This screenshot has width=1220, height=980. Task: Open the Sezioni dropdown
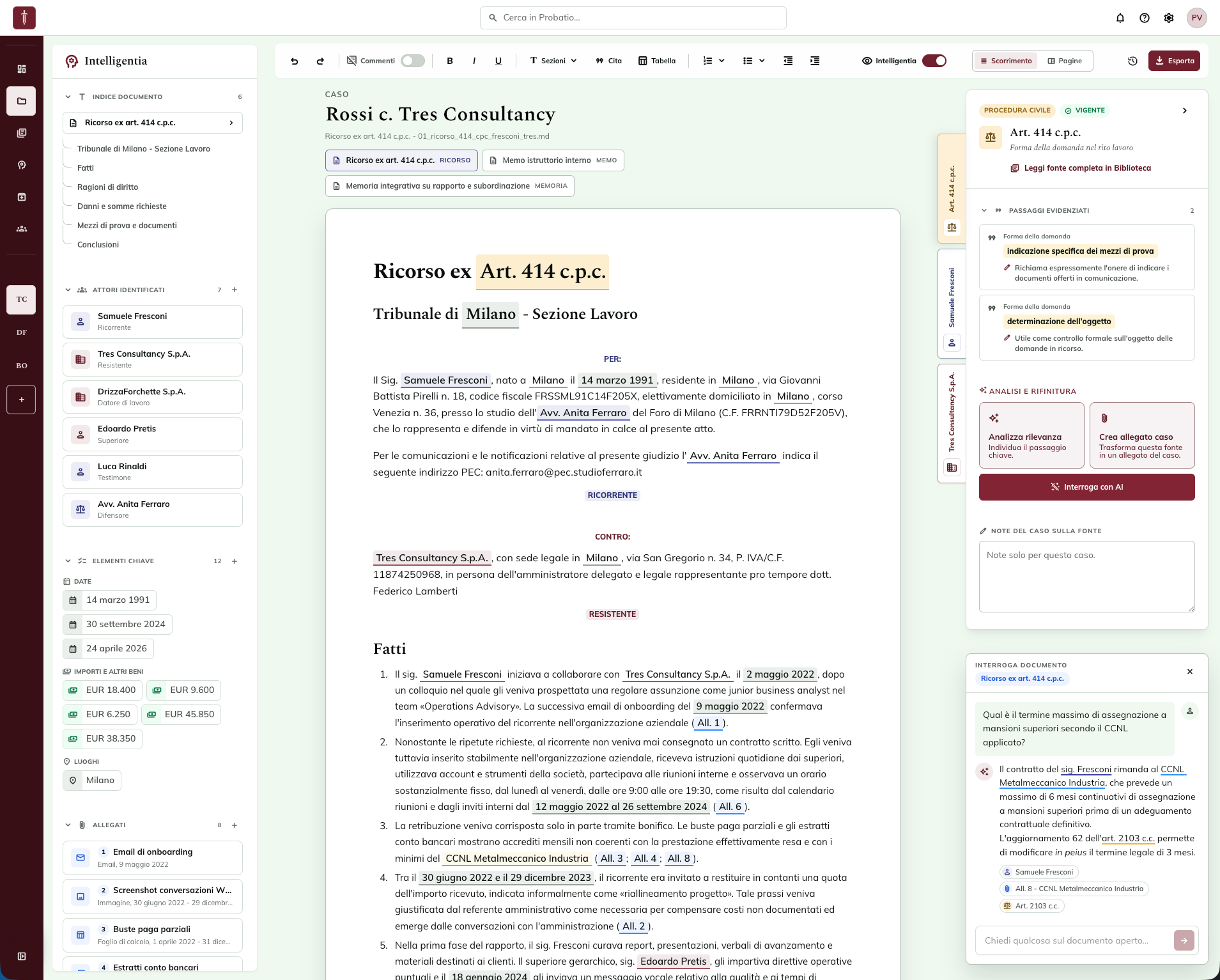pyautogui.click(x=553, y=61)
